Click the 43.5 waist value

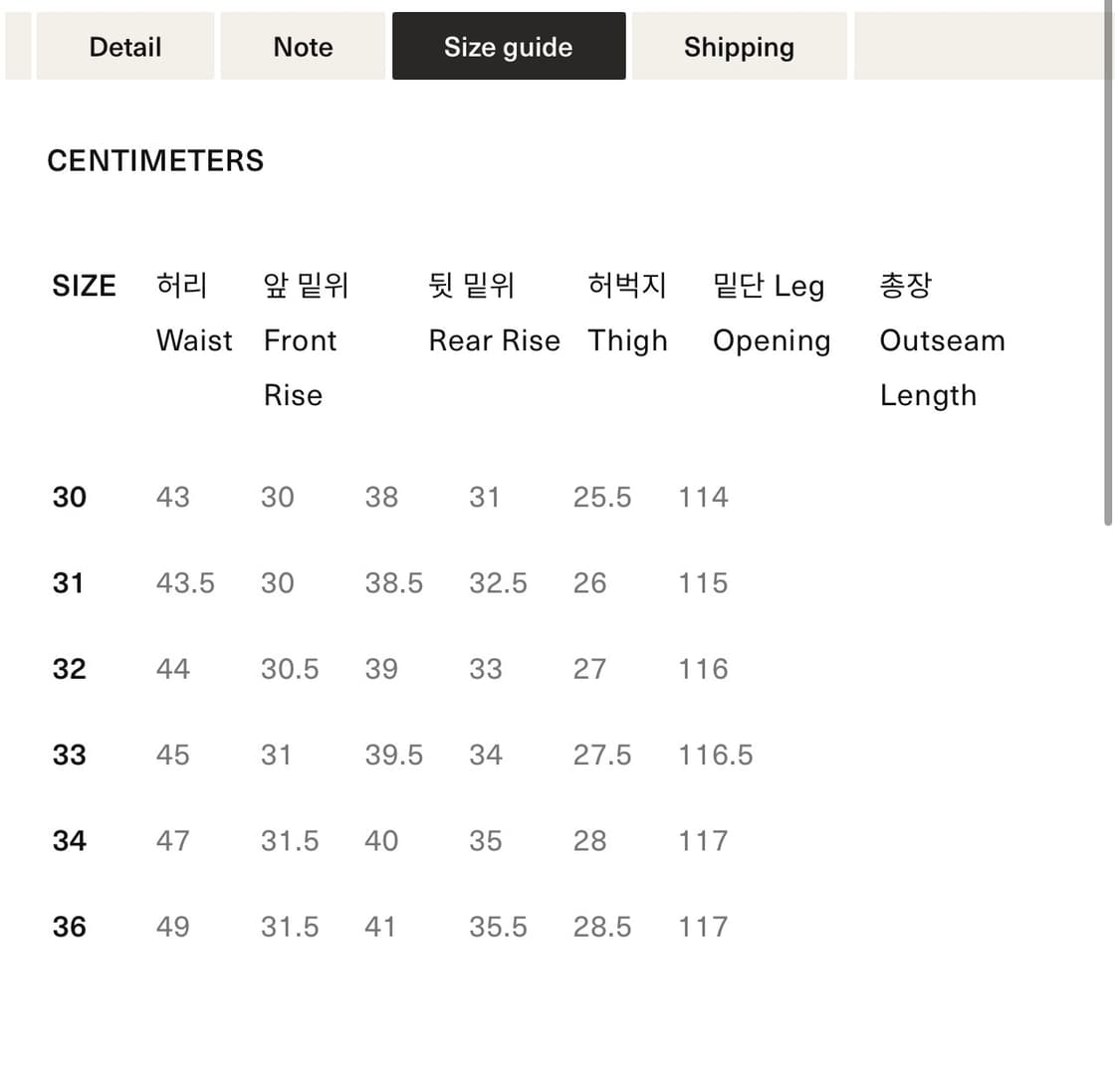click(x=185, y=583)
